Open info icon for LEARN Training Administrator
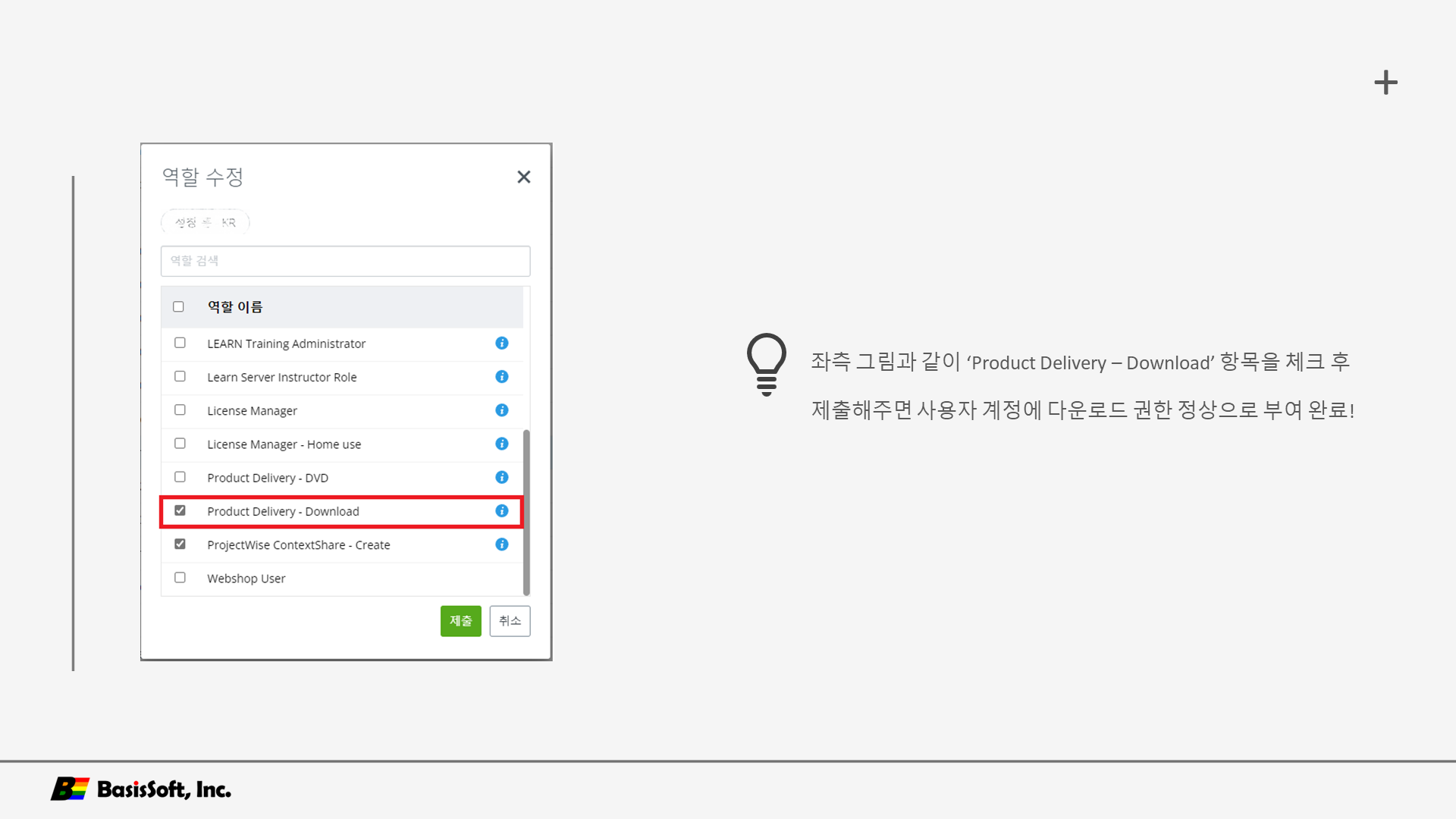The image size is (1456, 819). (501, 344)
